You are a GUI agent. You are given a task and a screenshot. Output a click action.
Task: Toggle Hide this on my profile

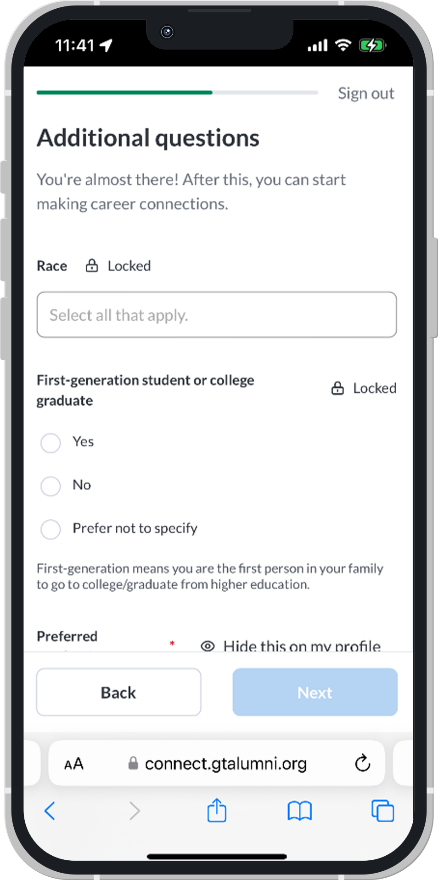point(291,646)
